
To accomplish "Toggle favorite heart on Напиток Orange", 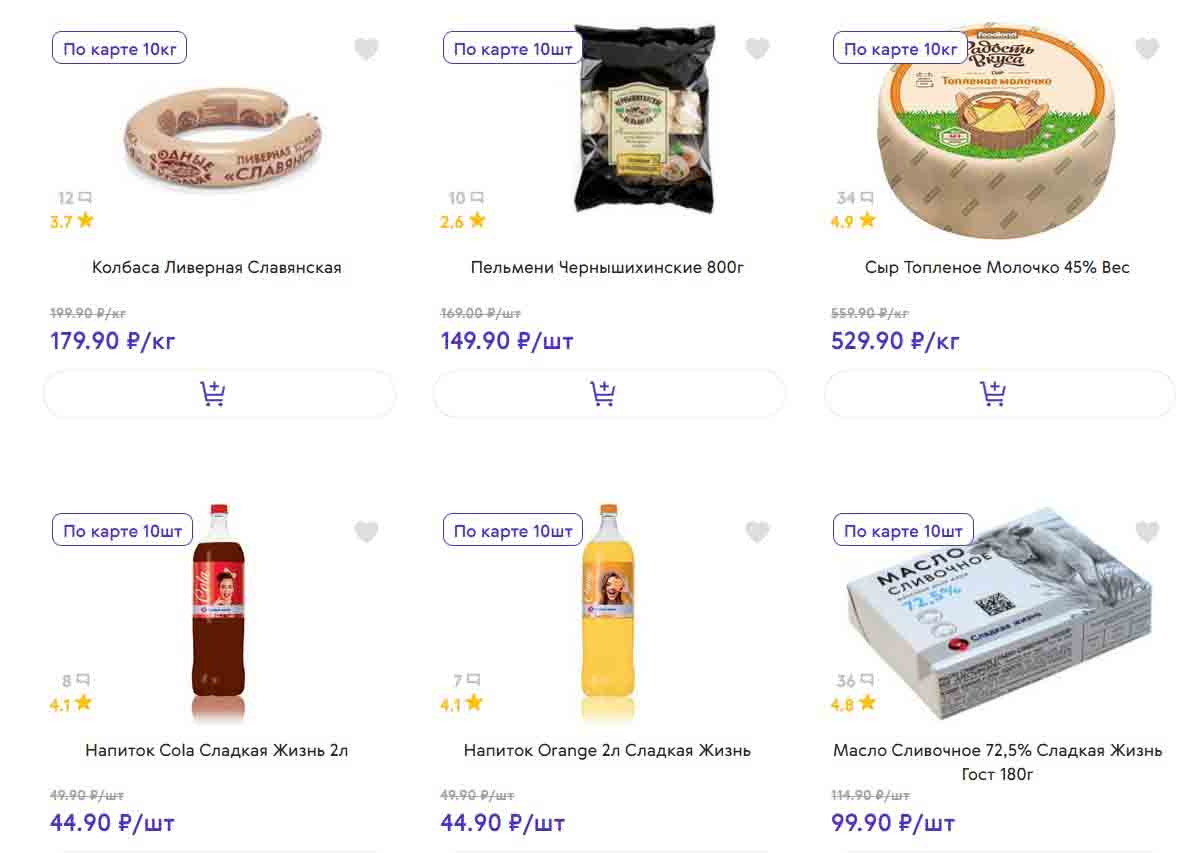I will click(x=757, y=532).
